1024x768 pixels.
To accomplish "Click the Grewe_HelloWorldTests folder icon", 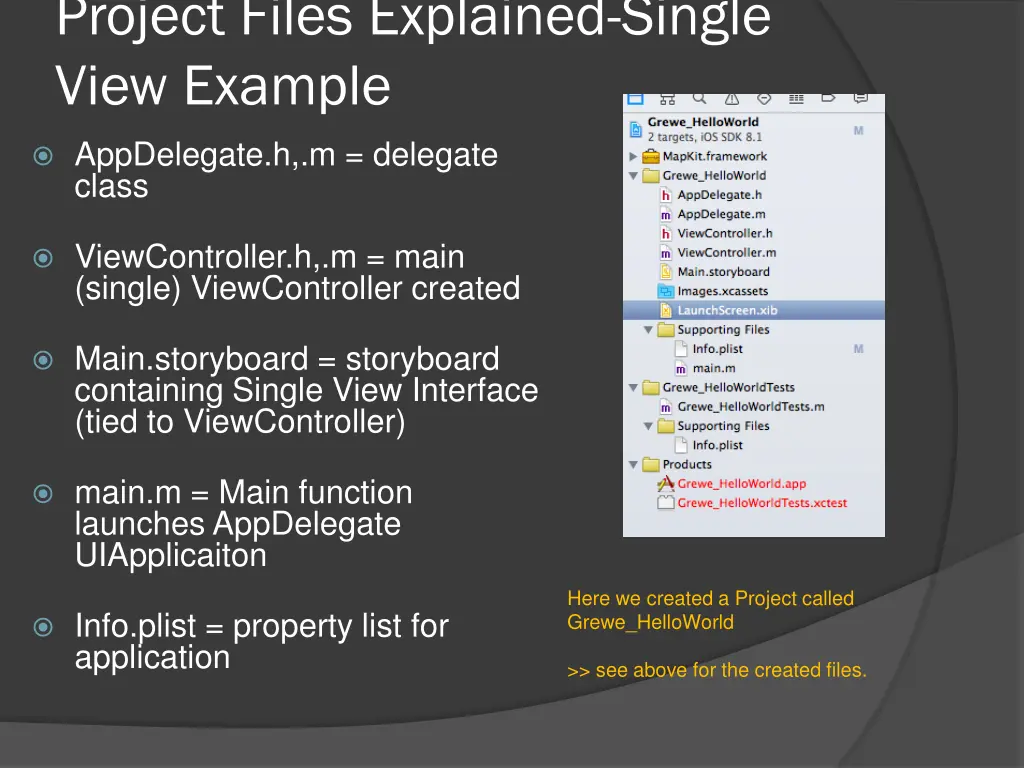I will (650, 387).
